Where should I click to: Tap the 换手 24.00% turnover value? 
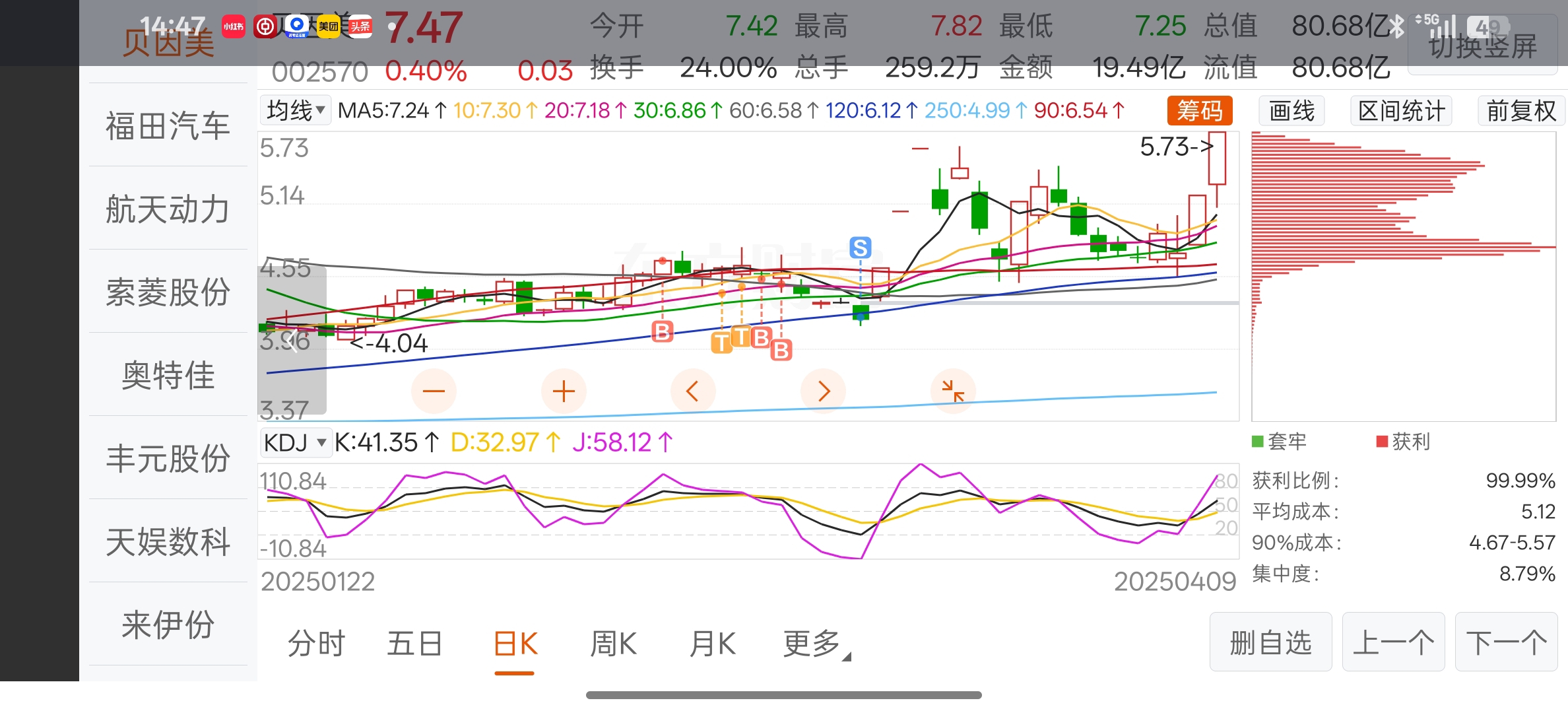(728, 67)
